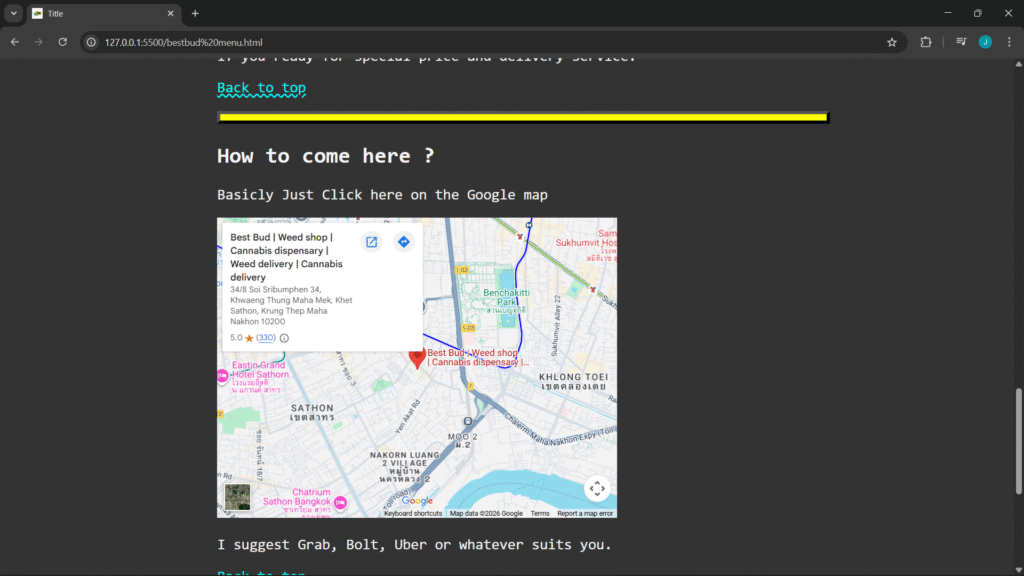The image size is (1024, 576).
Task: Open a new tab with the plus button
Action: [195, 13]
